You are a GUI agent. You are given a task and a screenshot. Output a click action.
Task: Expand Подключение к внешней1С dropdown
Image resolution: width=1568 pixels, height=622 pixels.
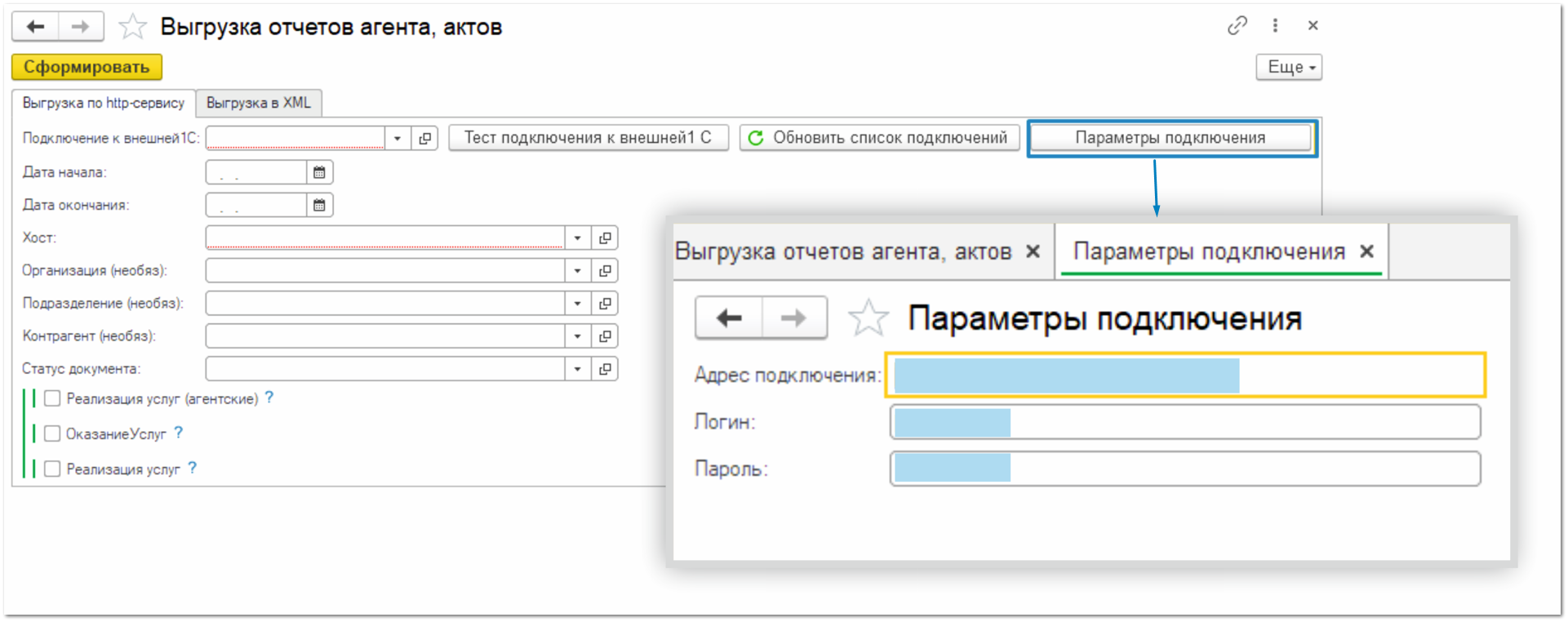(398, 139)
